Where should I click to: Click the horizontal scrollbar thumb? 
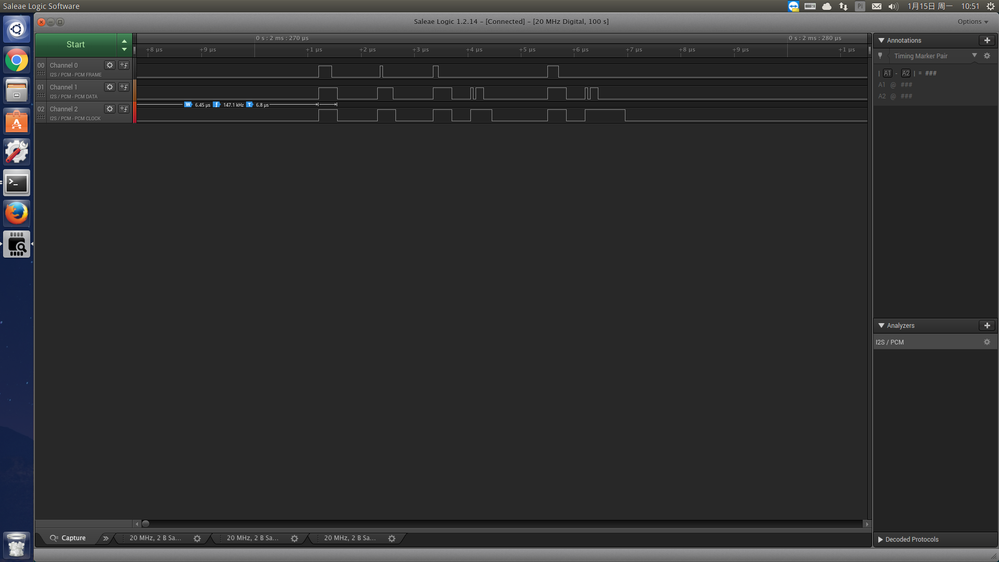(x=145, y=524)
